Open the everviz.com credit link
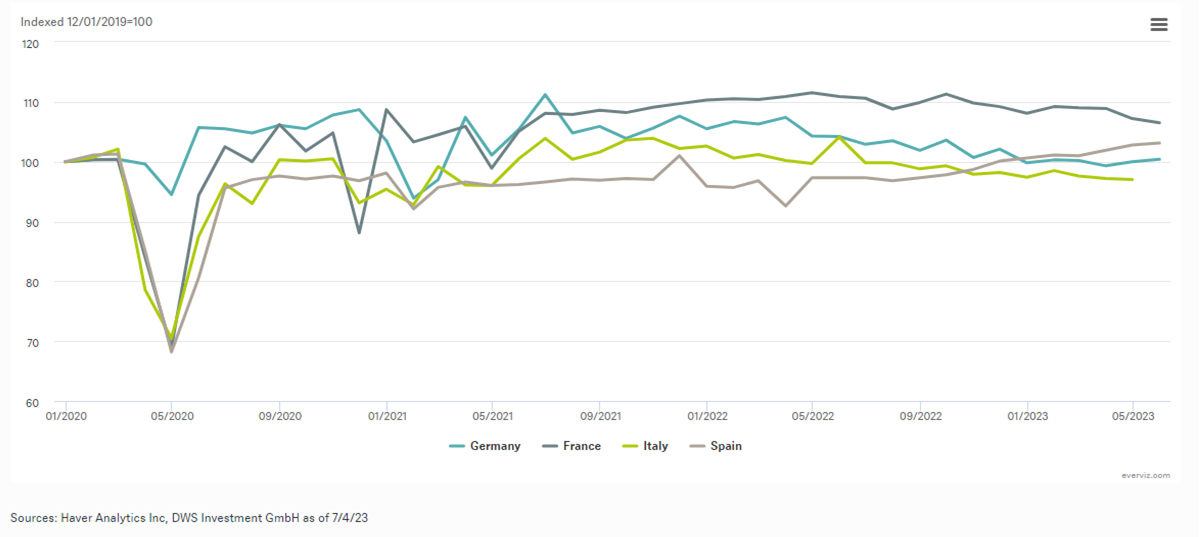 point(1146,476)
